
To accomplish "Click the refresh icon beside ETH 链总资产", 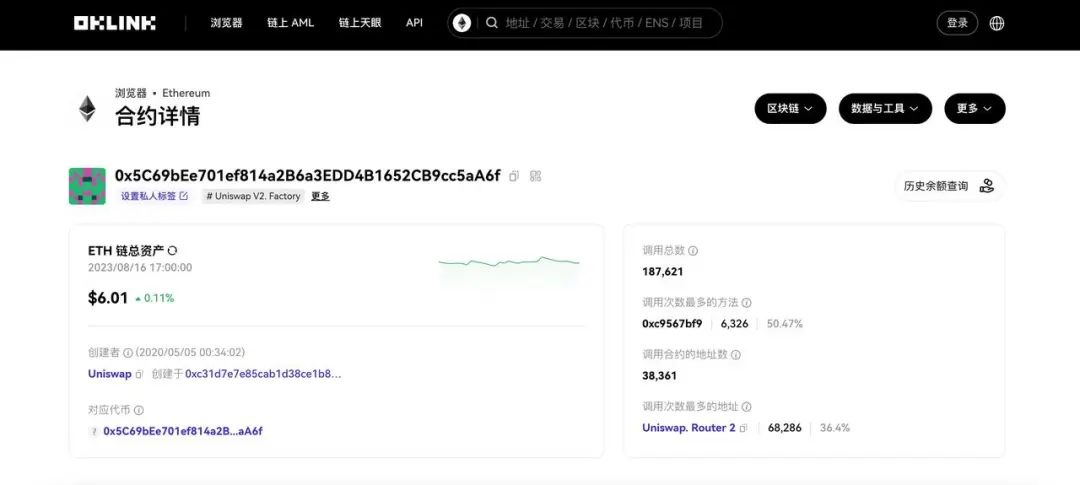I will coord(173,250).
